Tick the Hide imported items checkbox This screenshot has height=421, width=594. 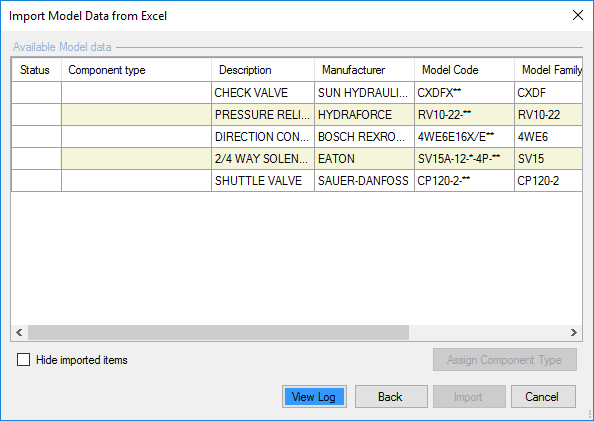coord(23,360)
